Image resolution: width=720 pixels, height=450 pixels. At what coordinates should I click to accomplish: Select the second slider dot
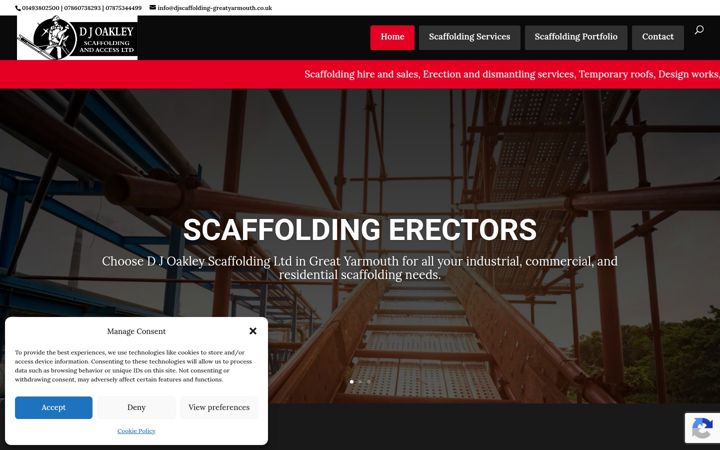coord(360,382)
